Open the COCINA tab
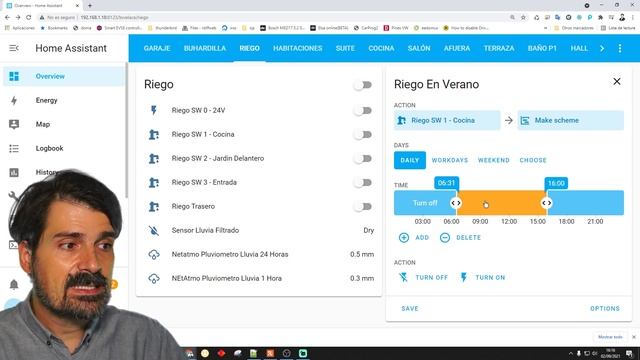The width and height of the screenshot is (640, 360). pos(381,48)
